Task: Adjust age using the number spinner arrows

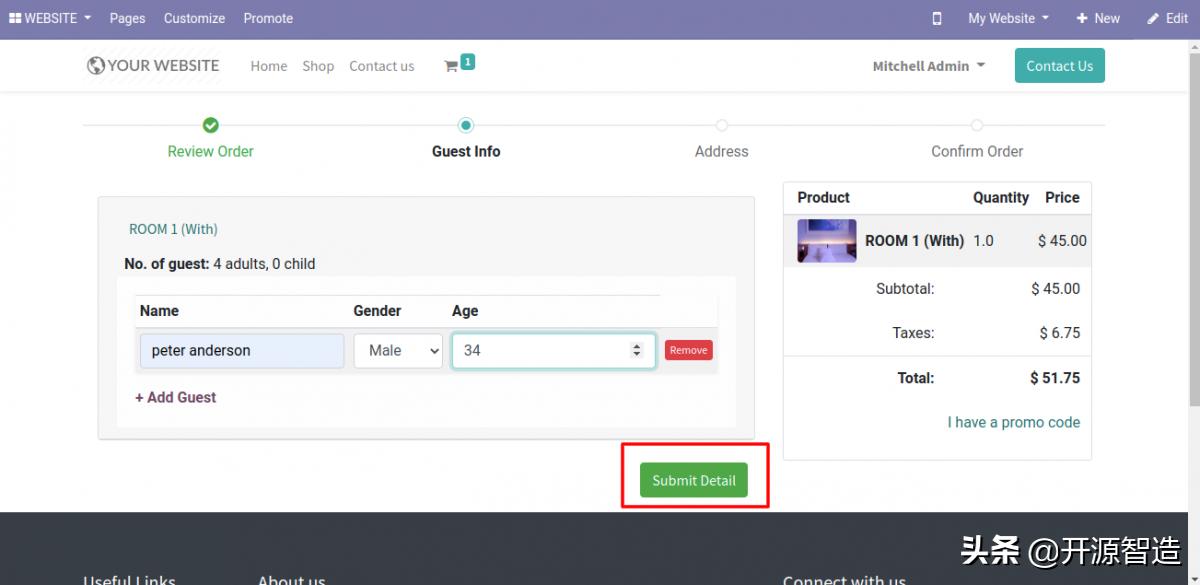Action: tap(636, 351)
